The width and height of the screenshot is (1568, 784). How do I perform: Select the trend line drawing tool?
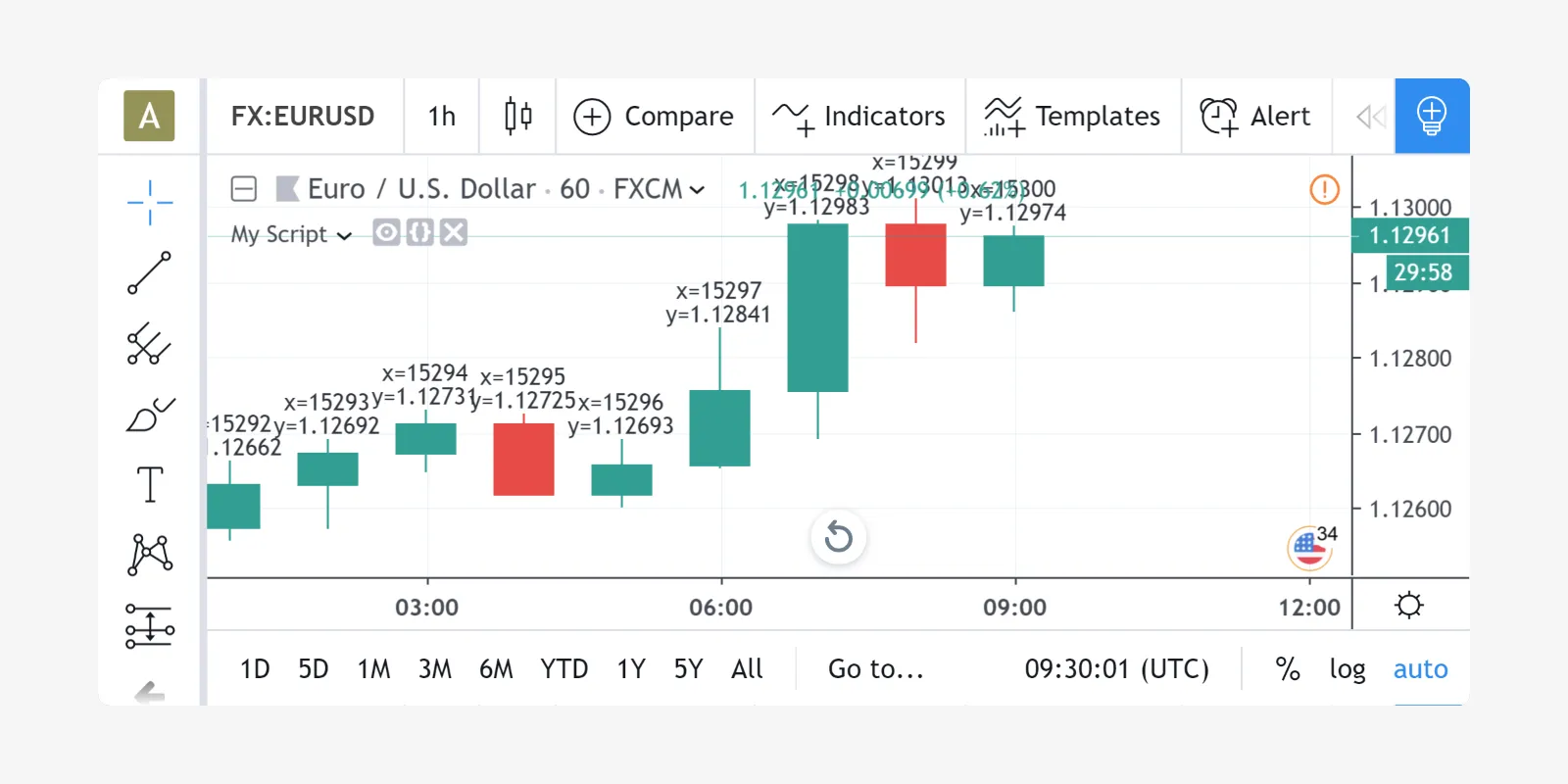150,273
